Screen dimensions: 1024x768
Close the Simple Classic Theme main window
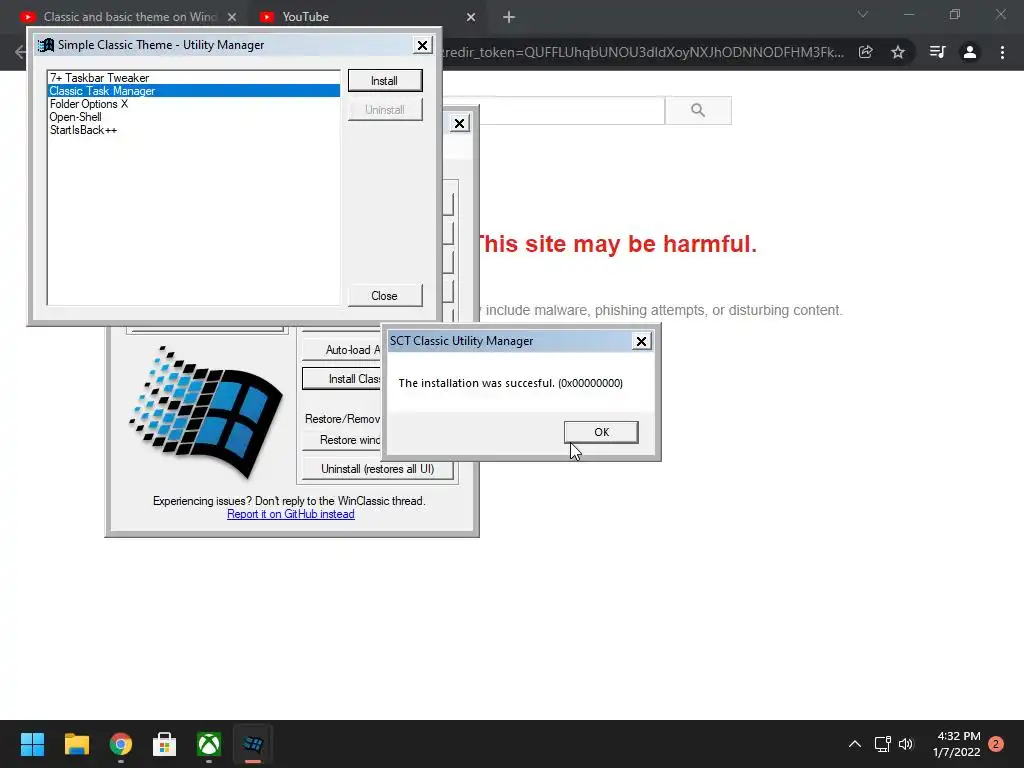click(x=460, y=123)
